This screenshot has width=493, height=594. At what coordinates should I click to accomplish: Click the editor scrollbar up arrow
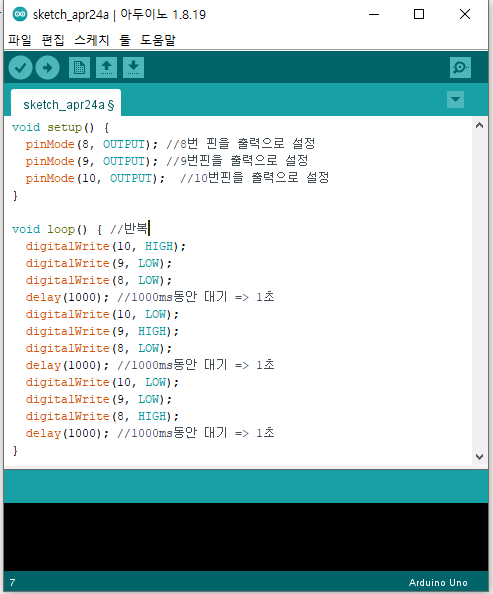(479, 125)
